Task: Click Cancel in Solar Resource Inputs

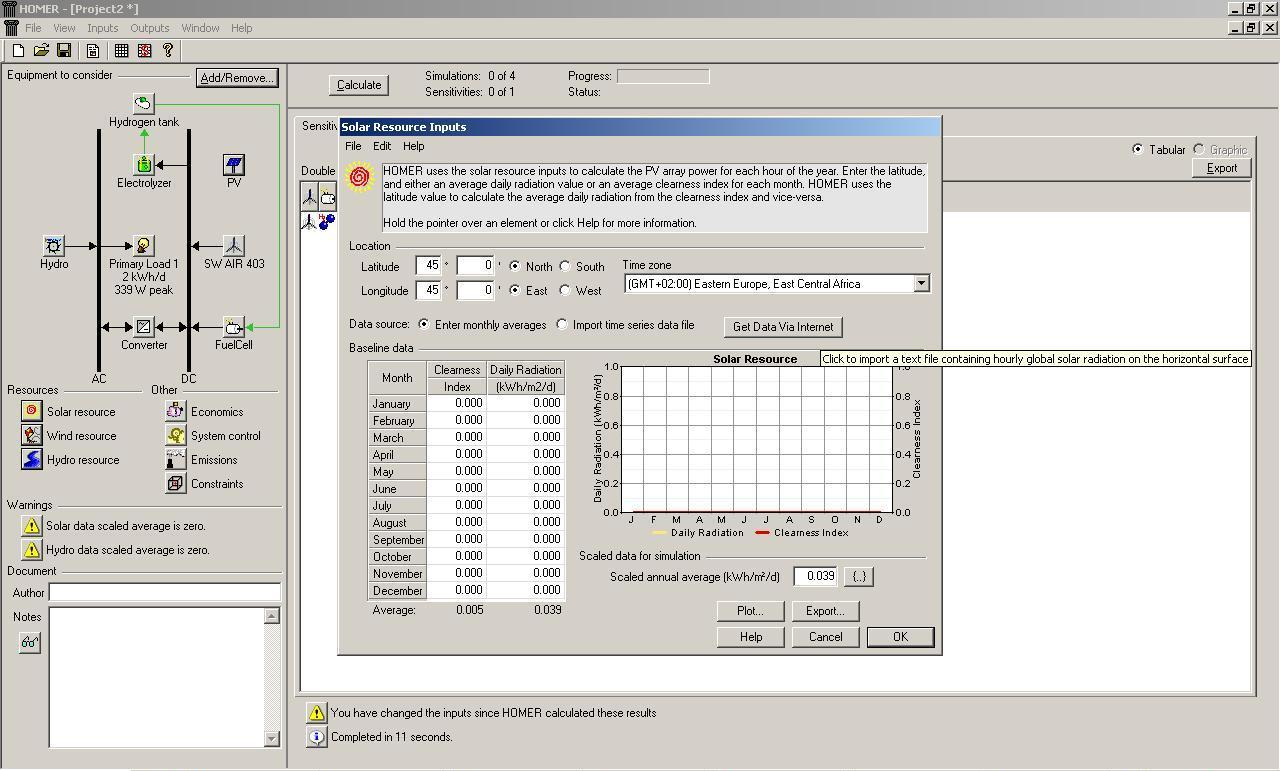Action: coord(825,637)
